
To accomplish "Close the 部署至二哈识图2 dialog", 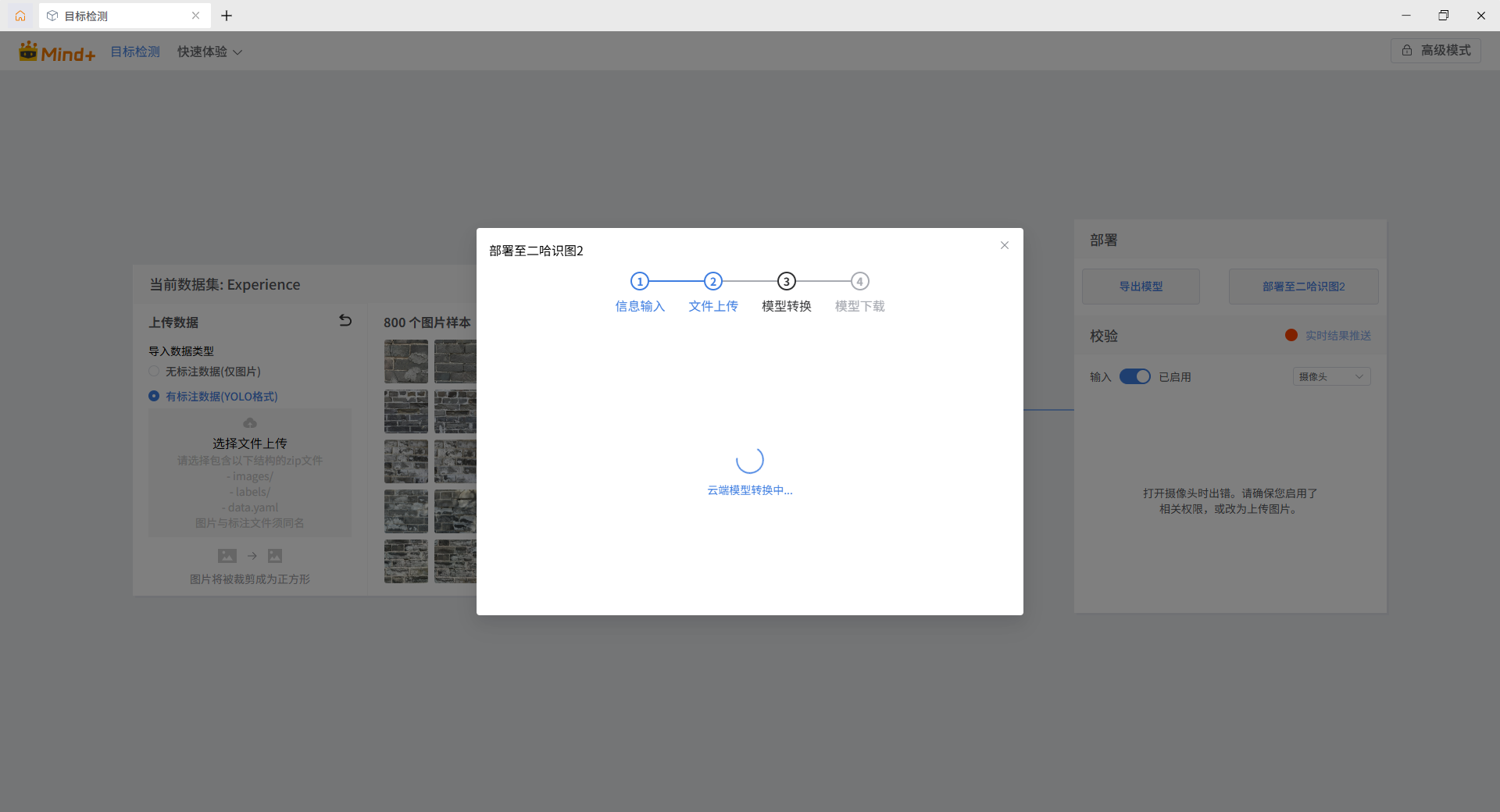I will pyautogui.click(x=1005, y=245).
